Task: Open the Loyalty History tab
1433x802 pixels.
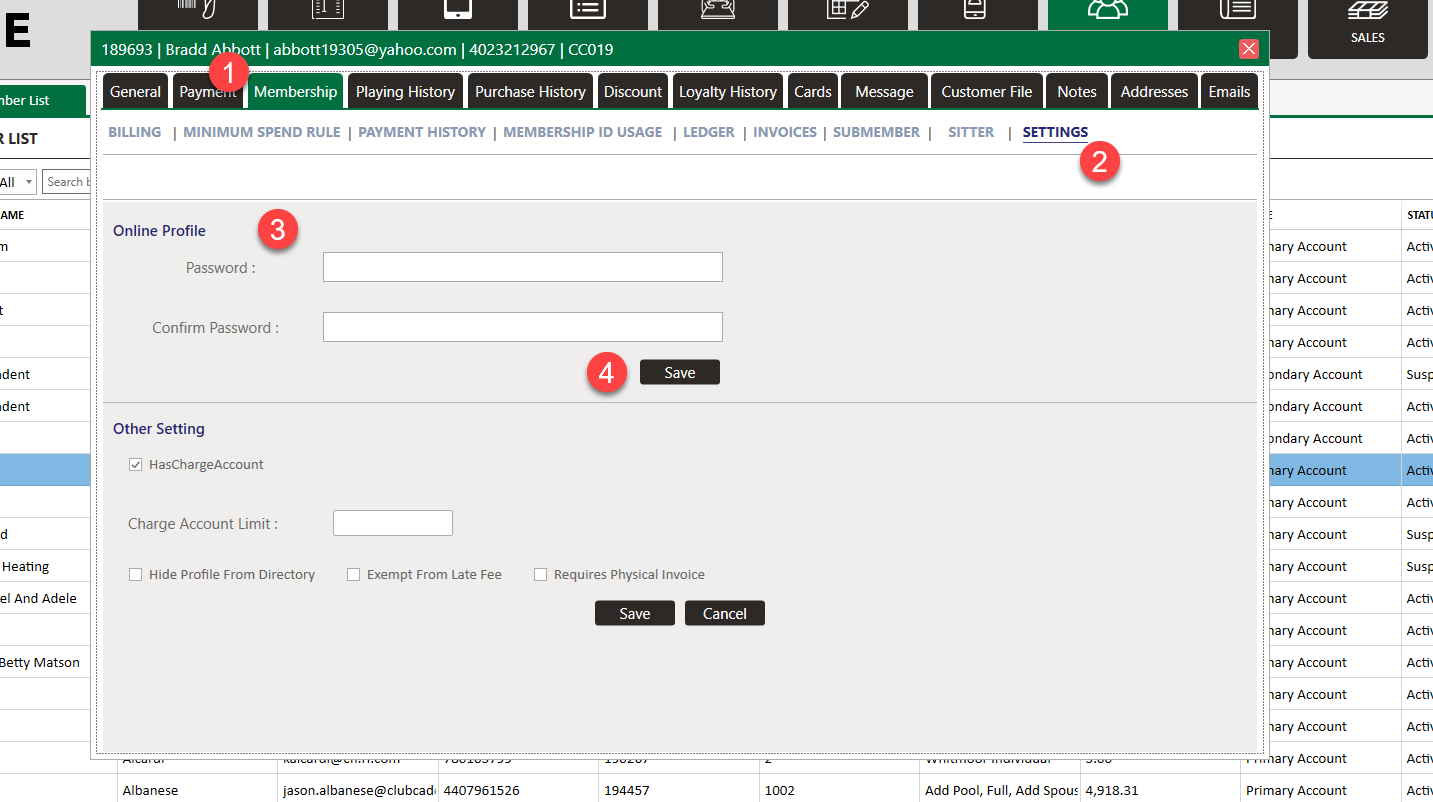Action: point(727,92)
